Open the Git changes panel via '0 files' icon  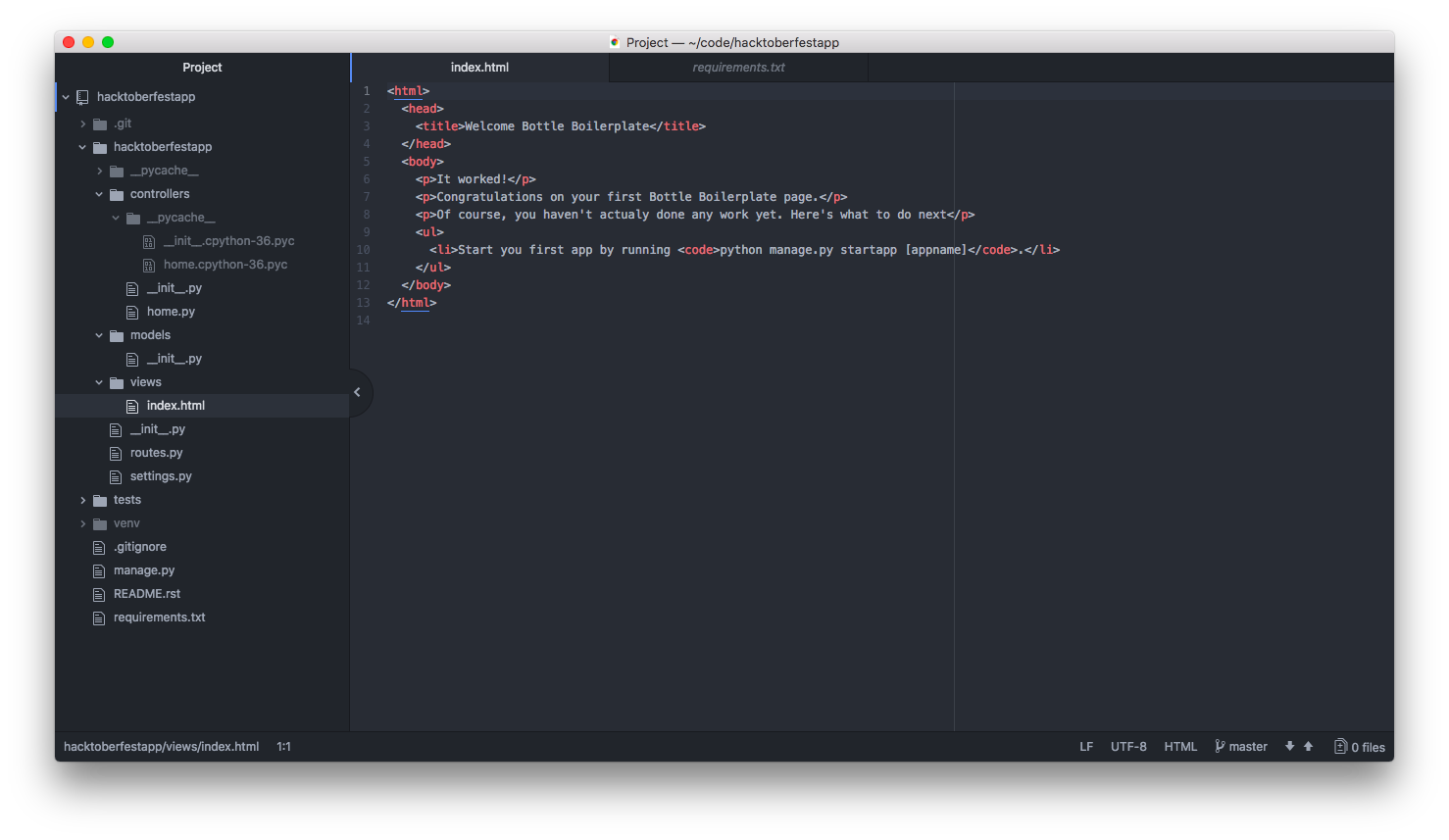(1360, 746)
